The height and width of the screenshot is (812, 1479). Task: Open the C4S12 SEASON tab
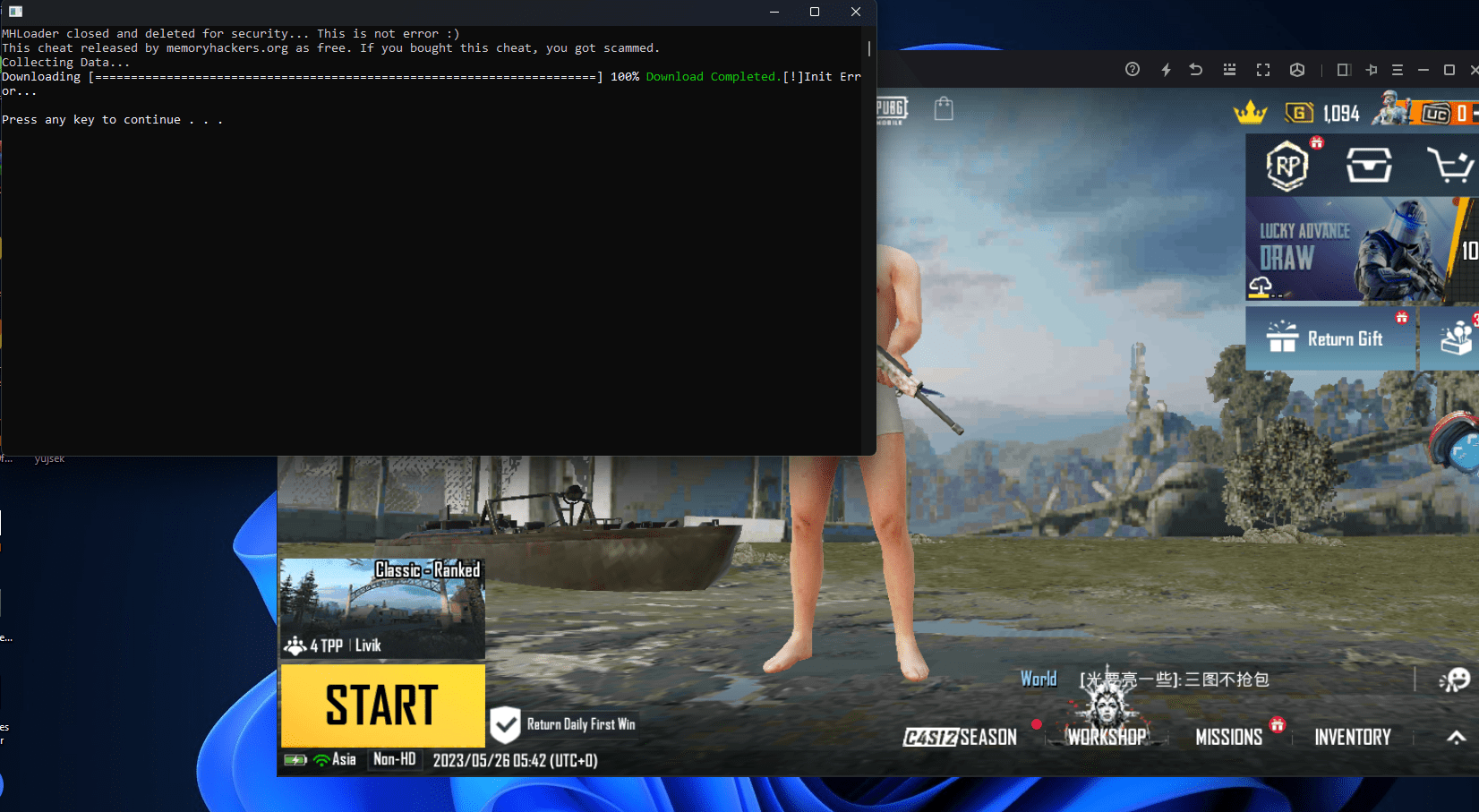pyautogui.click(x=960, y=737)
